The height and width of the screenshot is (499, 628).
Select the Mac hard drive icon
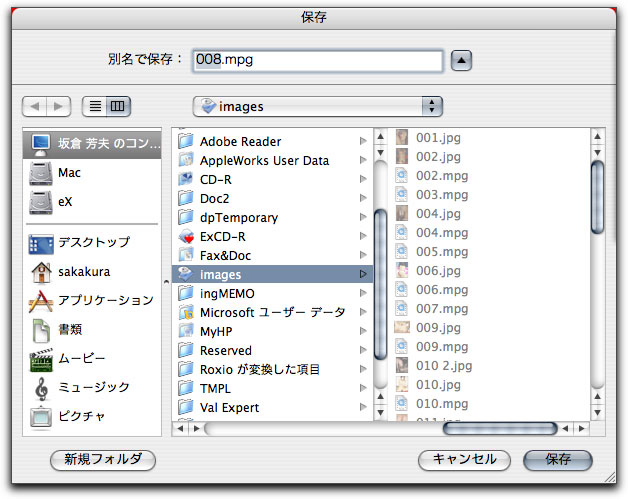tap(41, 173)
